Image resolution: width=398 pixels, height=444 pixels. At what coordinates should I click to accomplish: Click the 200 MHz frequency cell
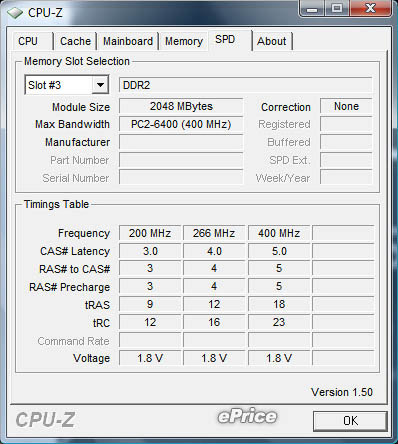[x=150, y=233]
